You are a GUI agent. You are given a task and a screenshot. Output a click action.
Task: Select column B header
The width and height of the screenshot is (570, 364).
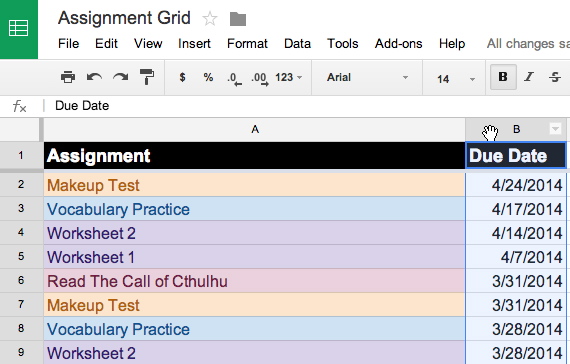pos(516,129)
